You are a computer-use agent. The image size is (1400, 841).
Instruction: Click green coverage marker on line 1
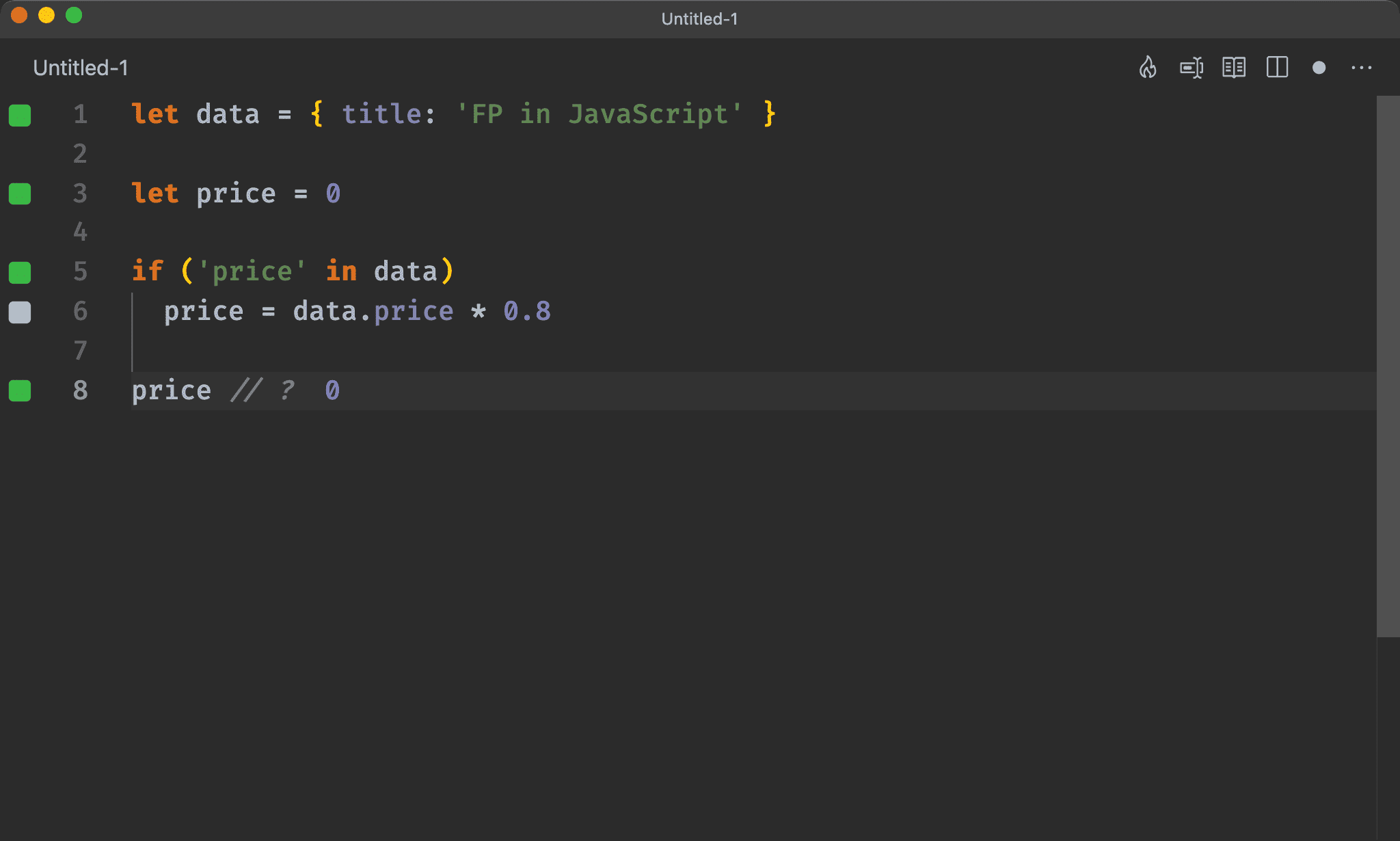coord(20,115)
